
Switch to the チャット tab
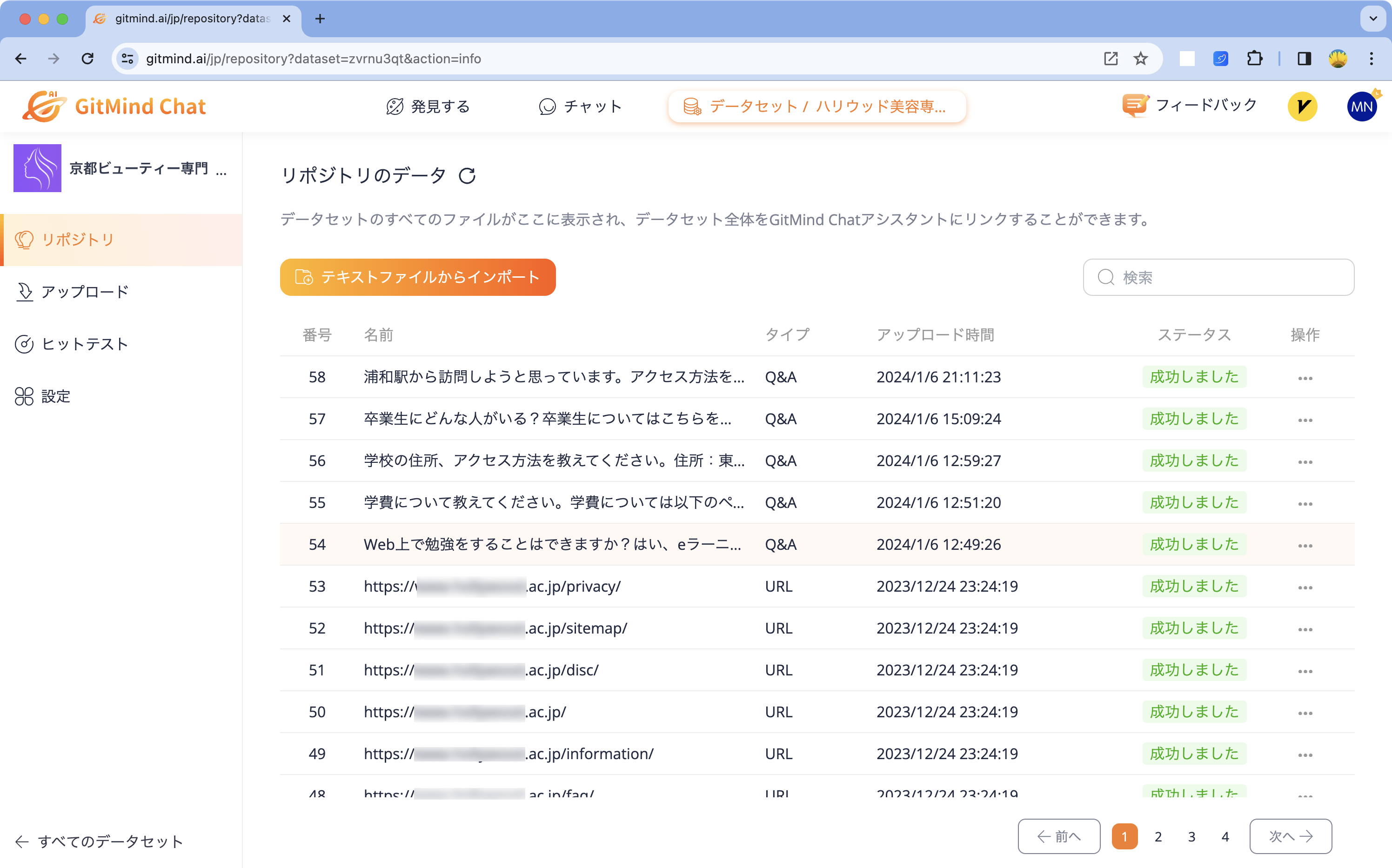pyautogui.click(x=580, y=106)
